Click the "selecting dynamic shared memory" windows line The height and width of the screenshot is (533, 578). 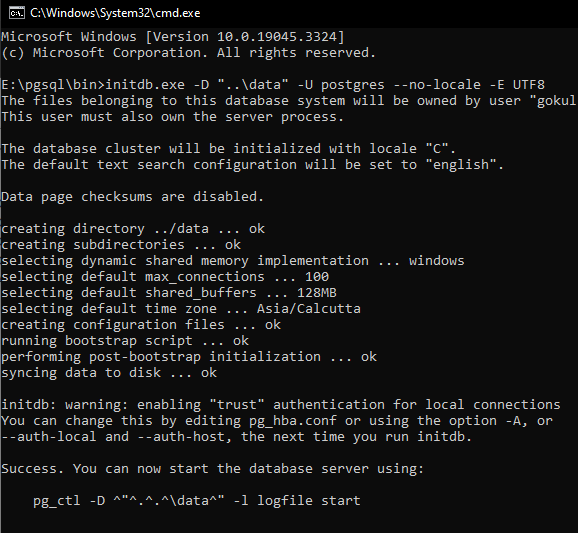233,261
